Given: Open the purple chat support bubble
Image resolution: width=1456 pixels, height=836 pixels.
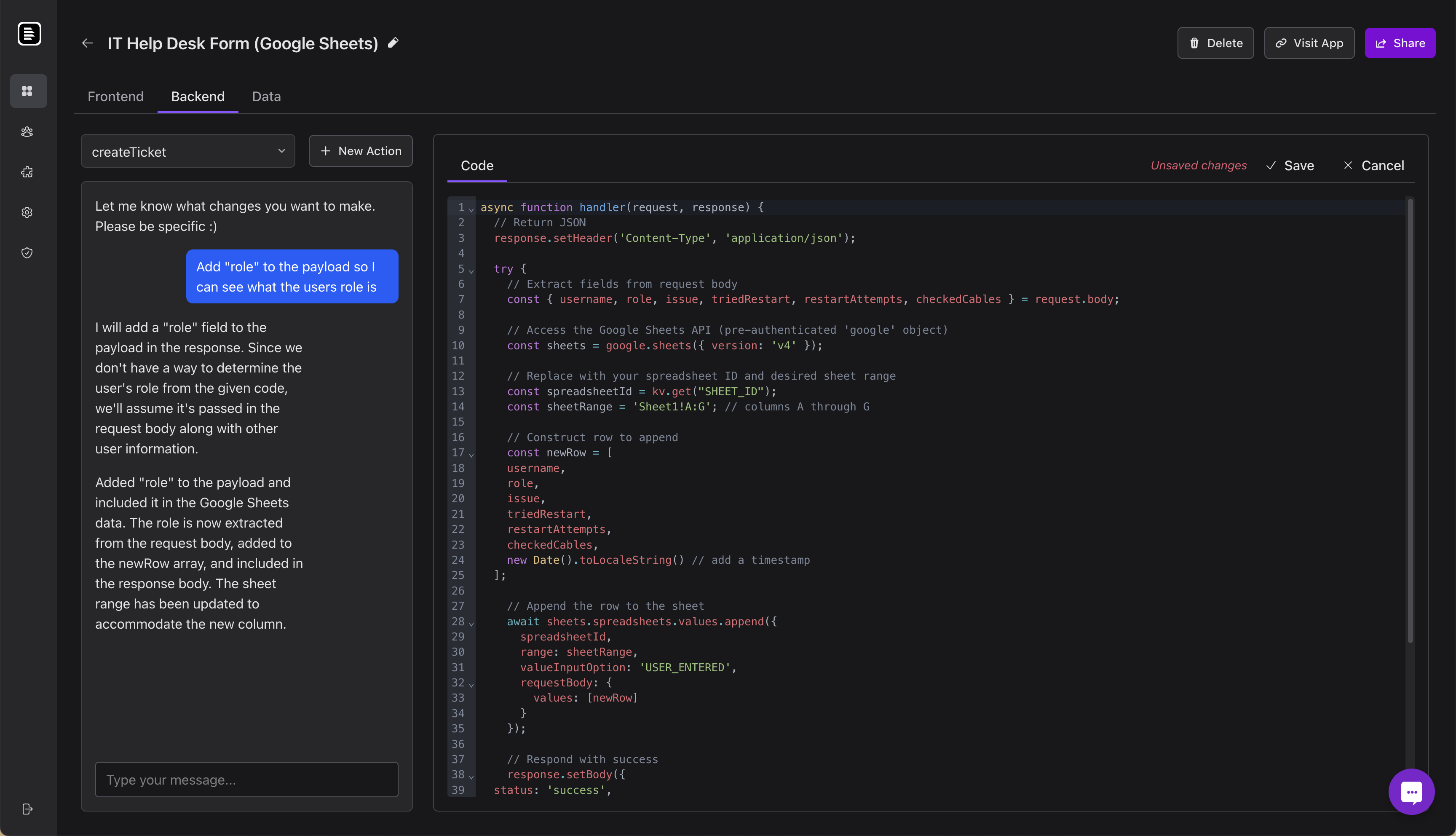Looking at the screenshot, I should [x=1410, y=791].
